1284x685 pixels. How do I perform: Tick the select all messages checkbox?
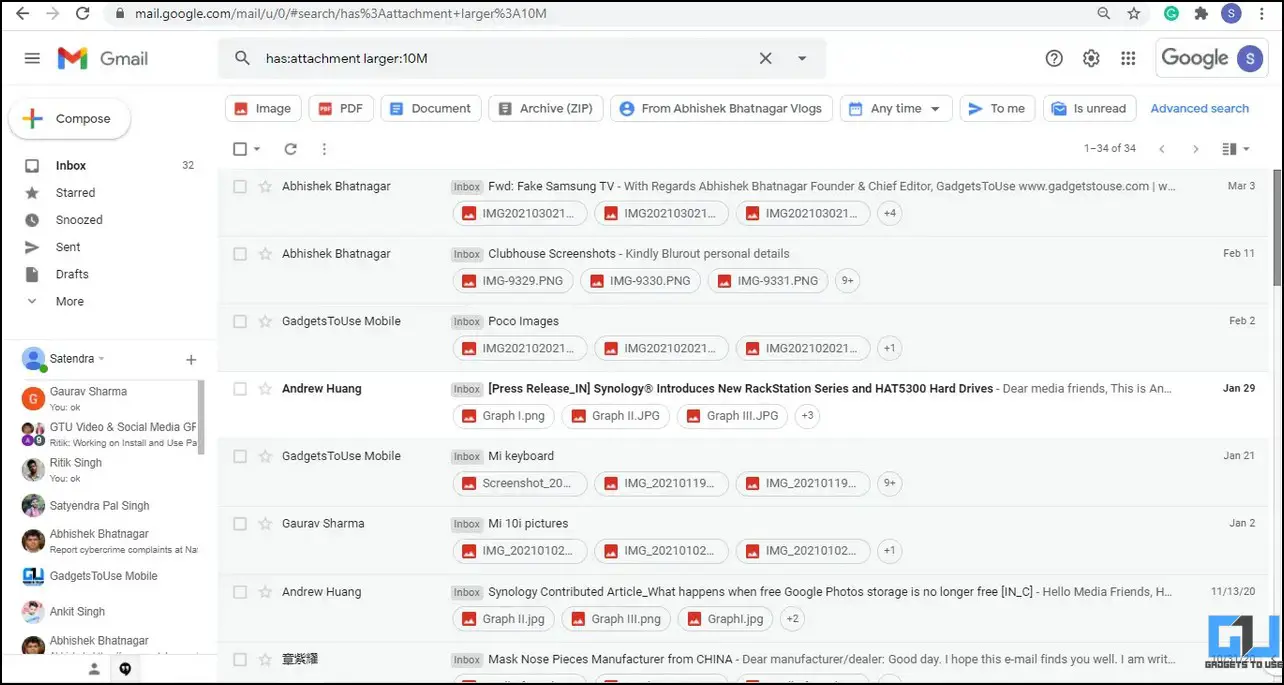240,149
